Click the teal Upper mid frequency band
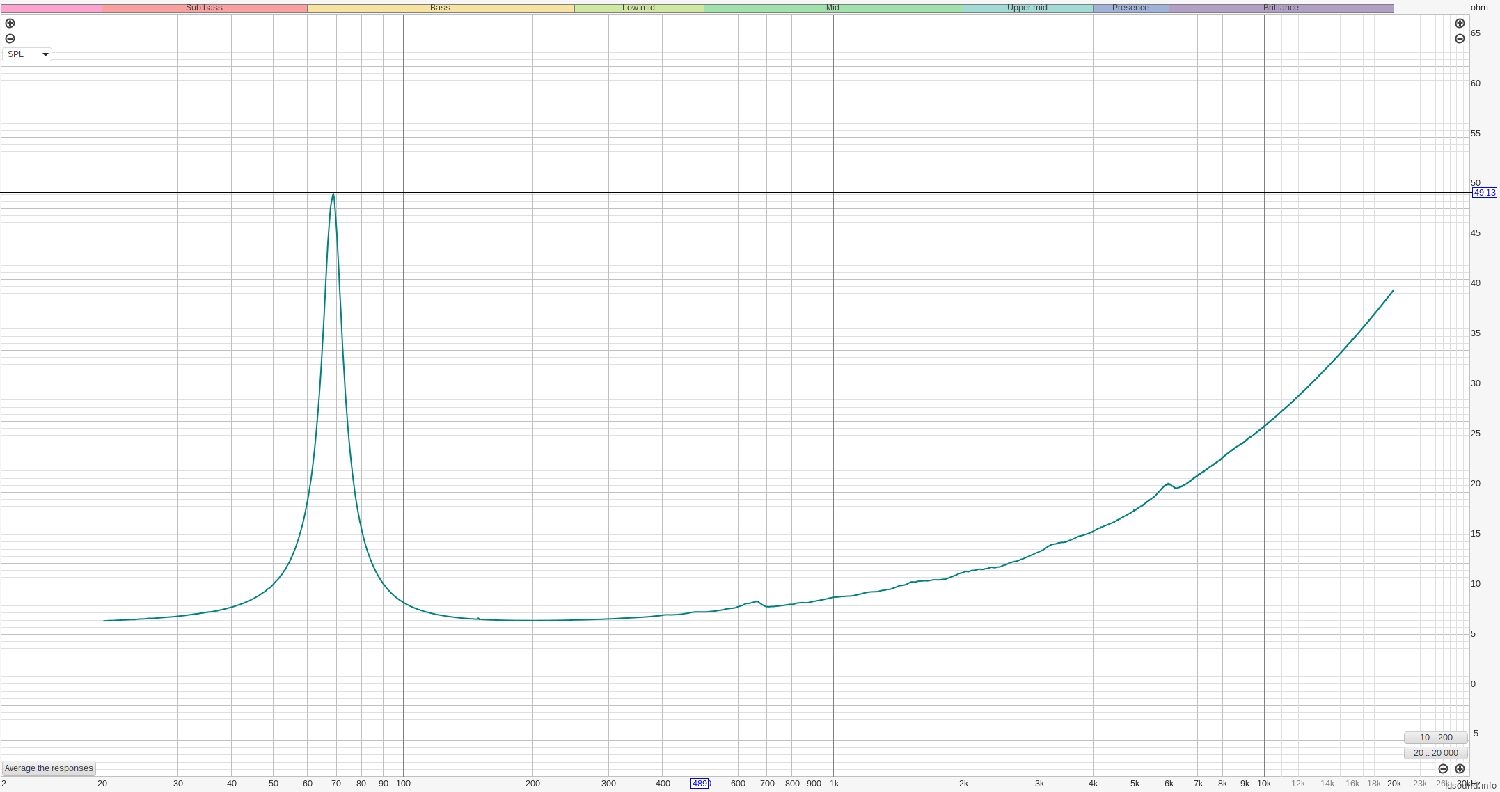The width and height of the screenshot is (1500, 792). 1028,8
